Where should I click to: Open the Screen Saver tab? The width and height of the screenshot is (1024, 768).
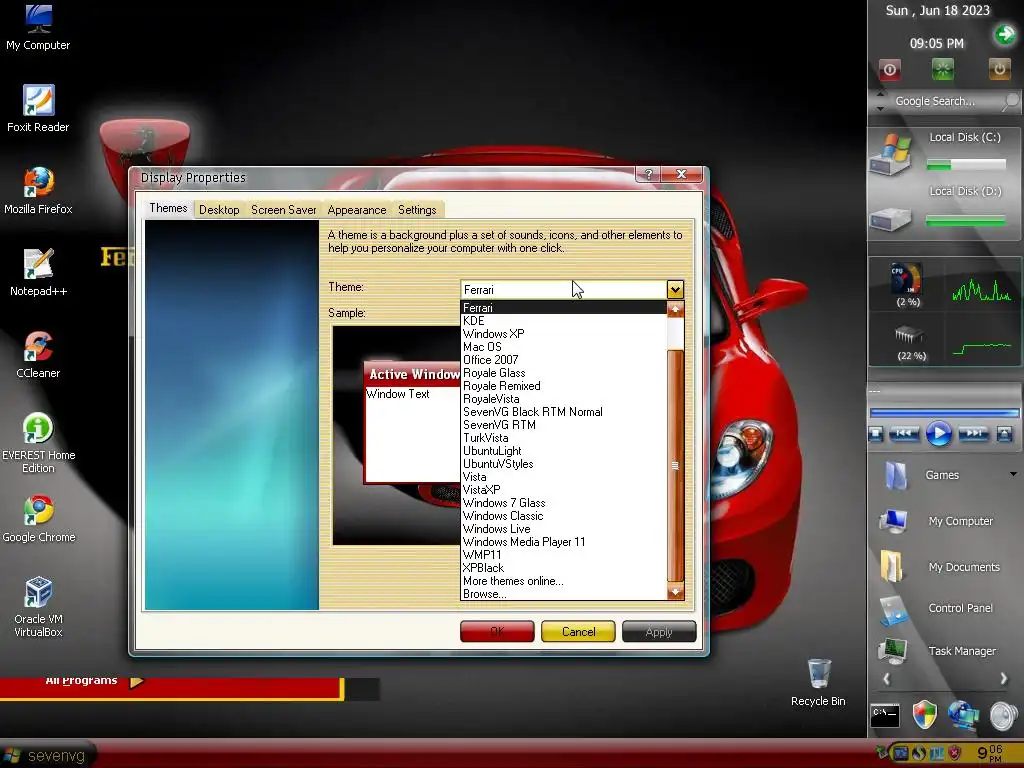click(283, 210)
